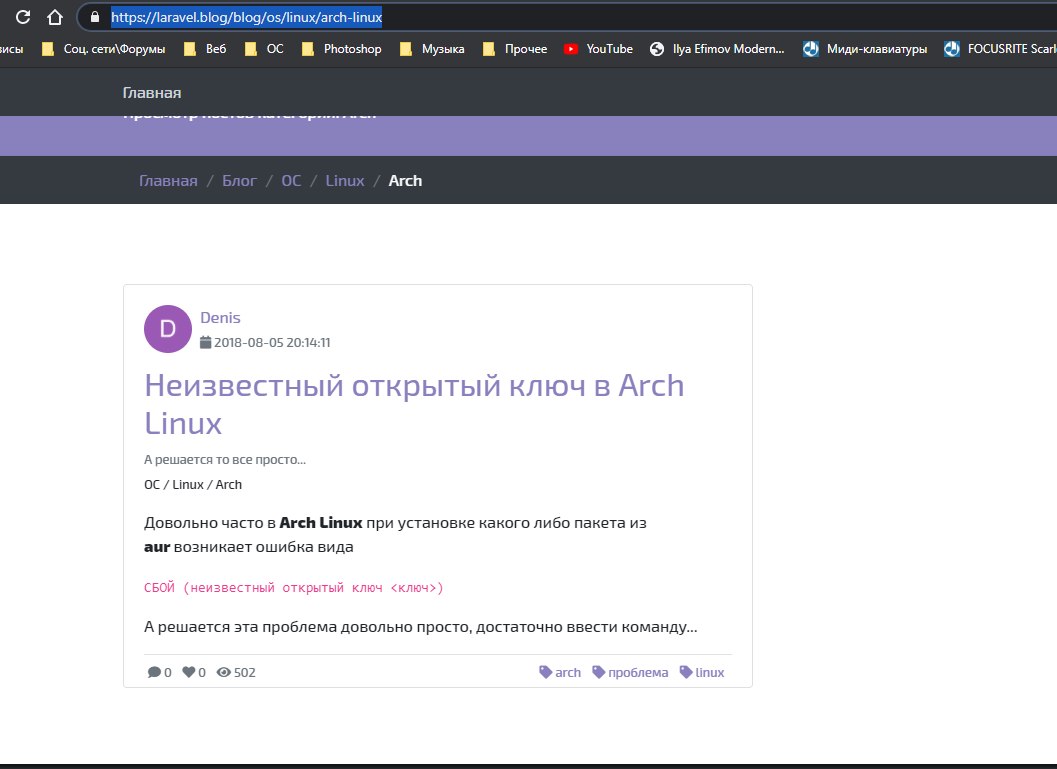Click Главная in the top navigation bar

[152, 93]
